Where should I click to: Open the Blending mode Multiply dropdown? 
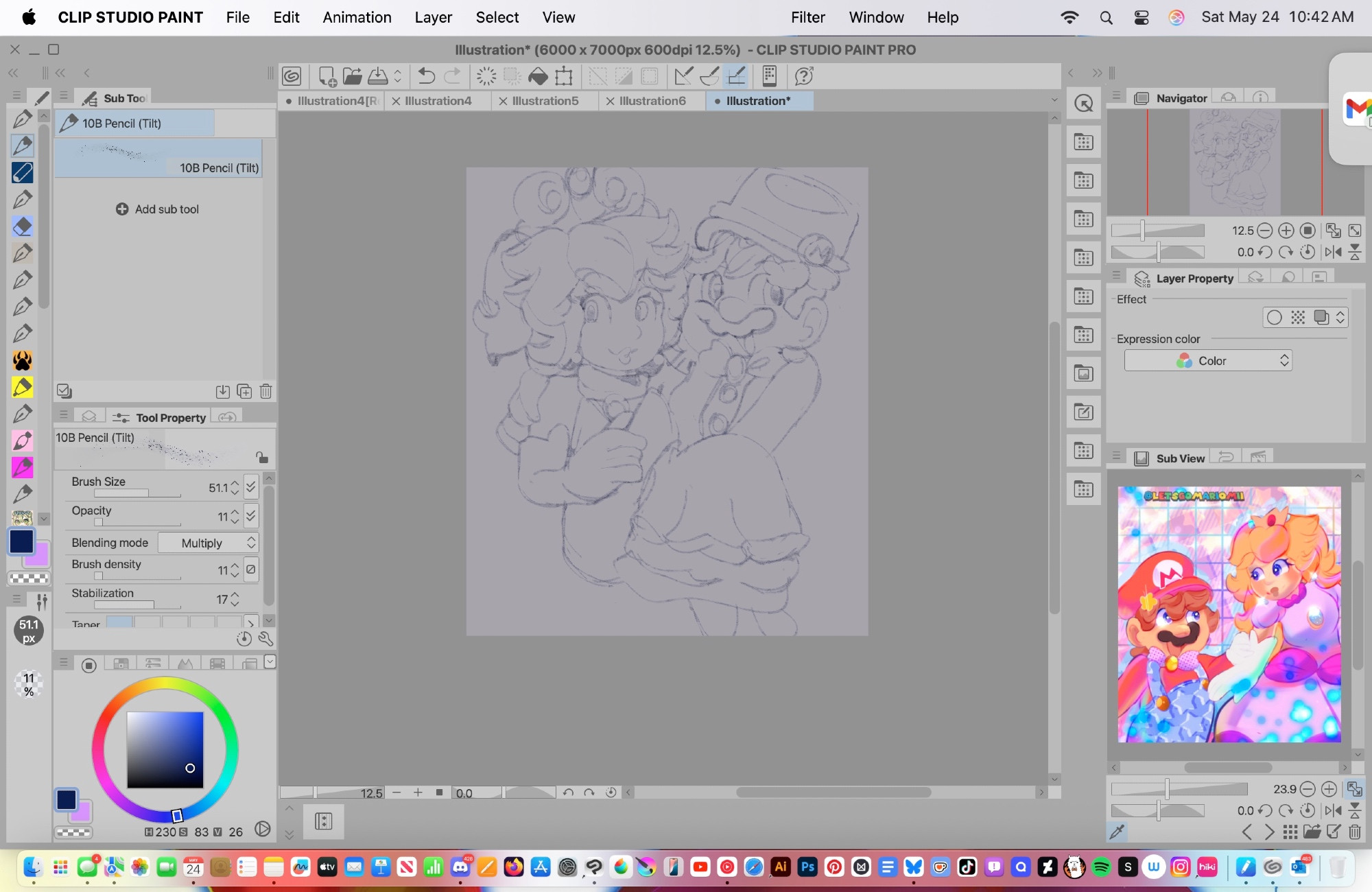209,543
